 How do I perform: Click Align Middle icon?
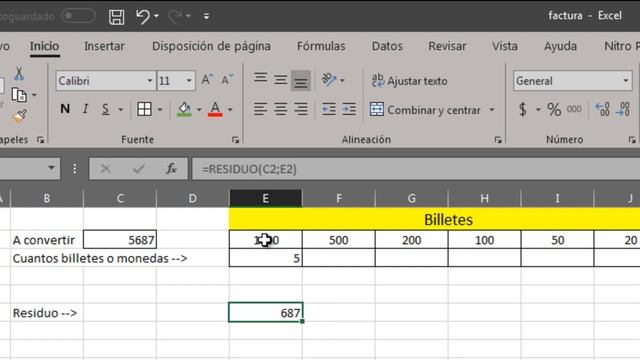pos(280,79)
